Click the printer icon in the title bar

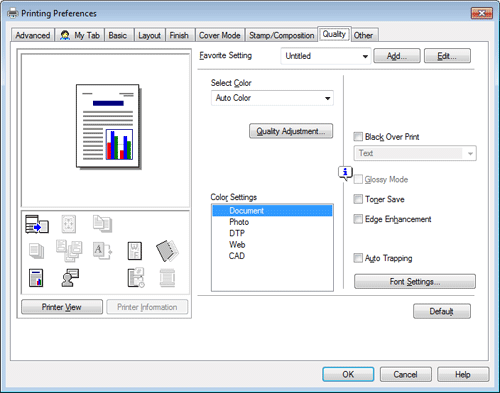(13, 13)
